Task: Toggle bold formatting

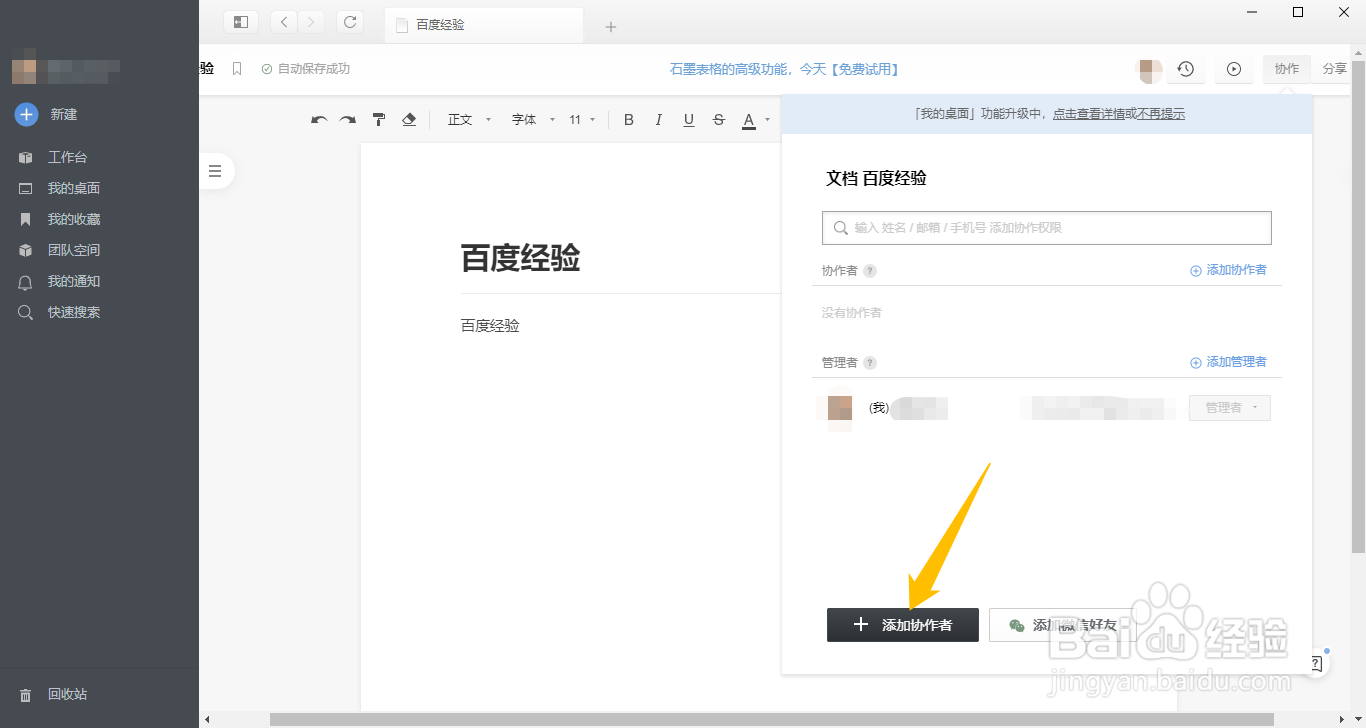Action: pyautogui.click(x=629, y=120)
